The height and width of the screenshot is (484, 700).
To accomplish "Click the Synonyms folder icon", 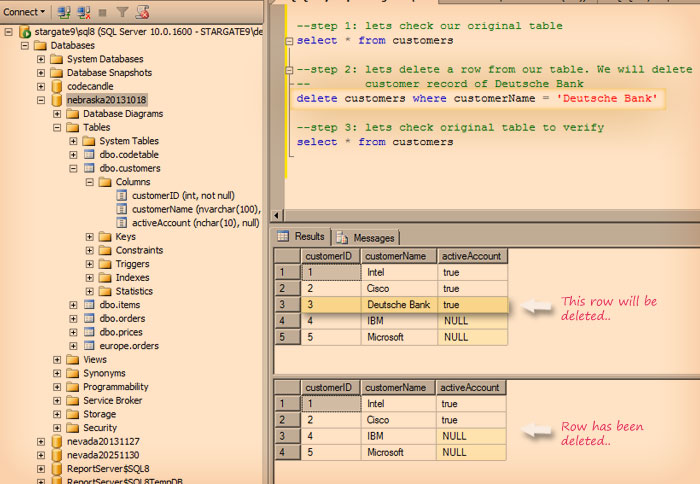I will [x=72, y=373].
